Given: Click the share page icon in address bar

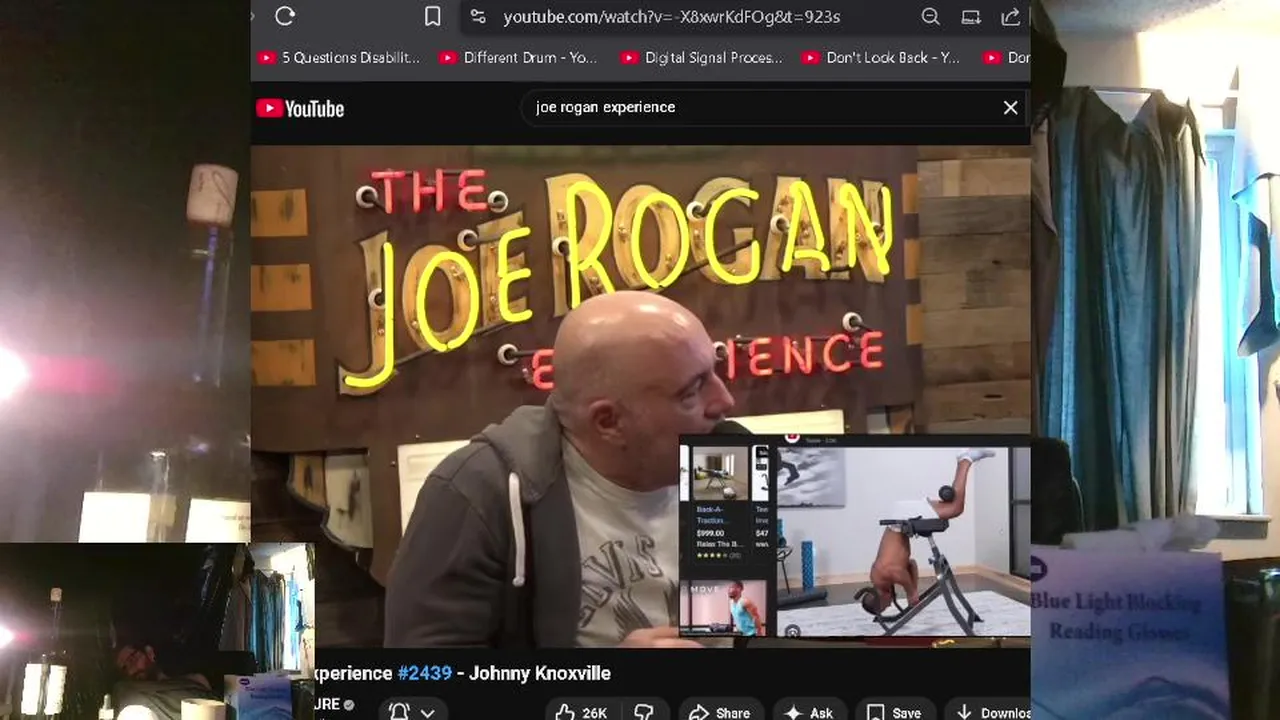Looking at the screenshot, I should coord(1010,16).
